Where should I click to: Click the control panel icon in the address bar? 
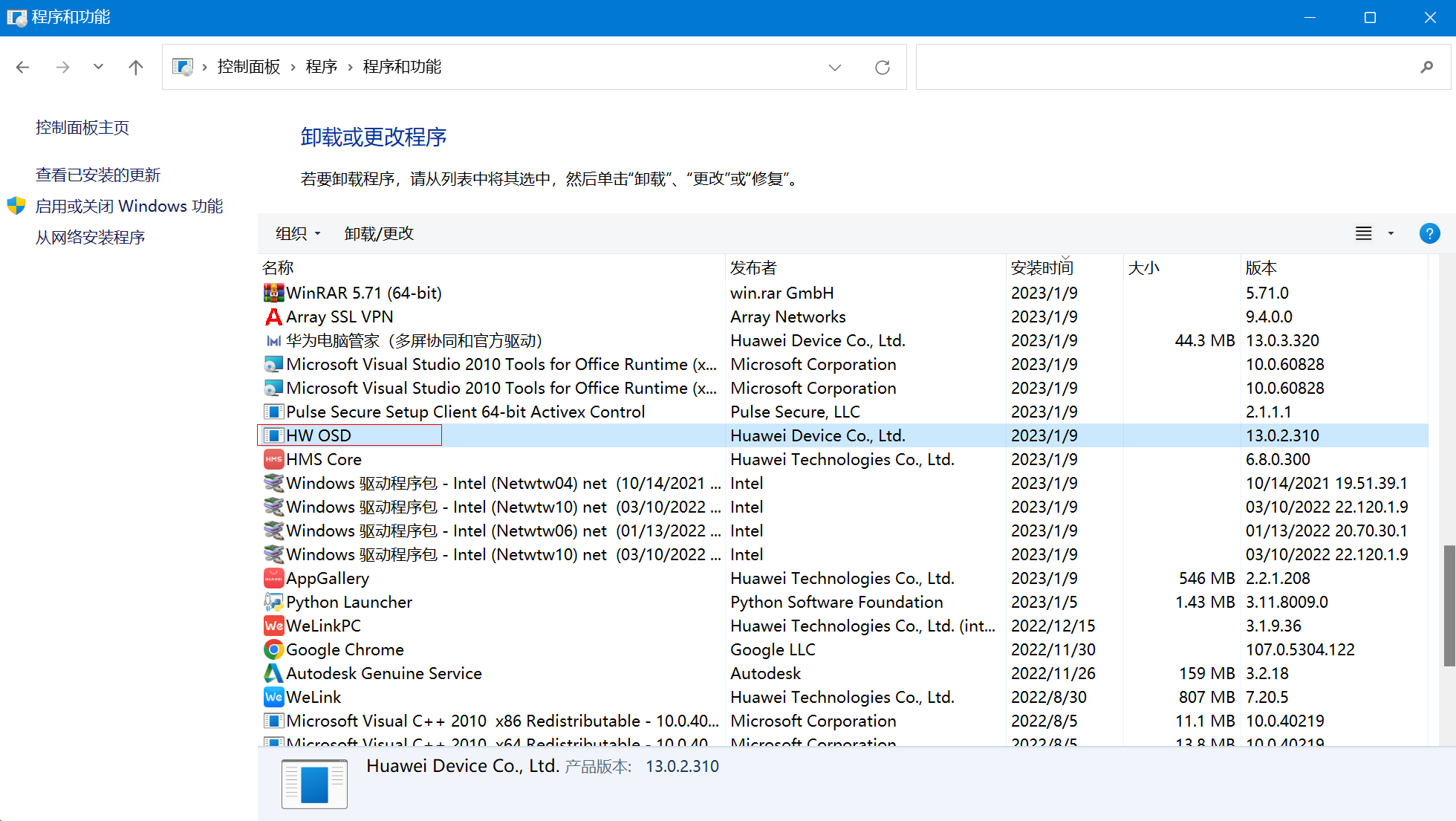[x=183, y=67]
